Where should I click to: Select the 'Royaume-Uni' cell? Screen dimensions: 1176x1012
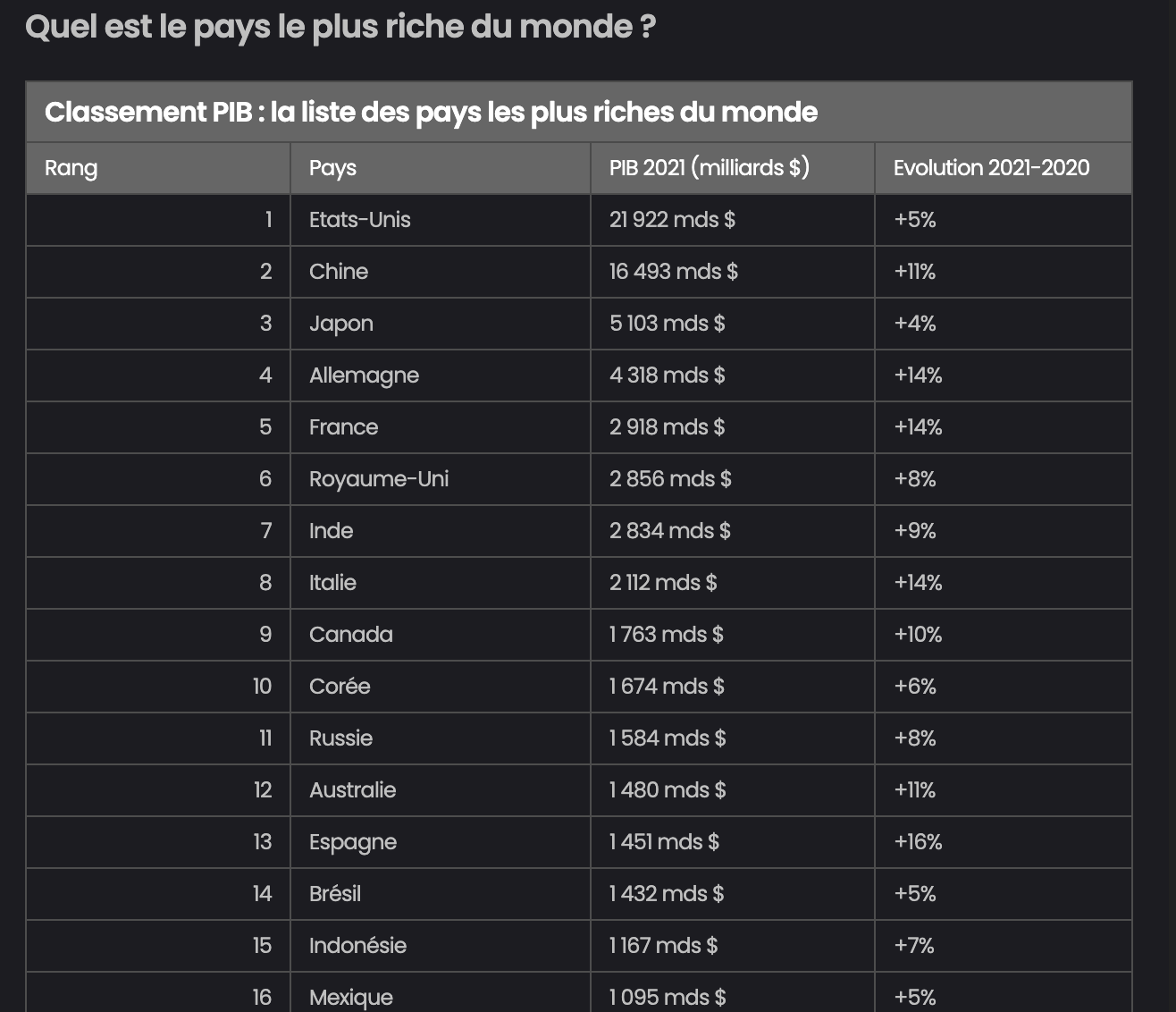pos(378,479)
